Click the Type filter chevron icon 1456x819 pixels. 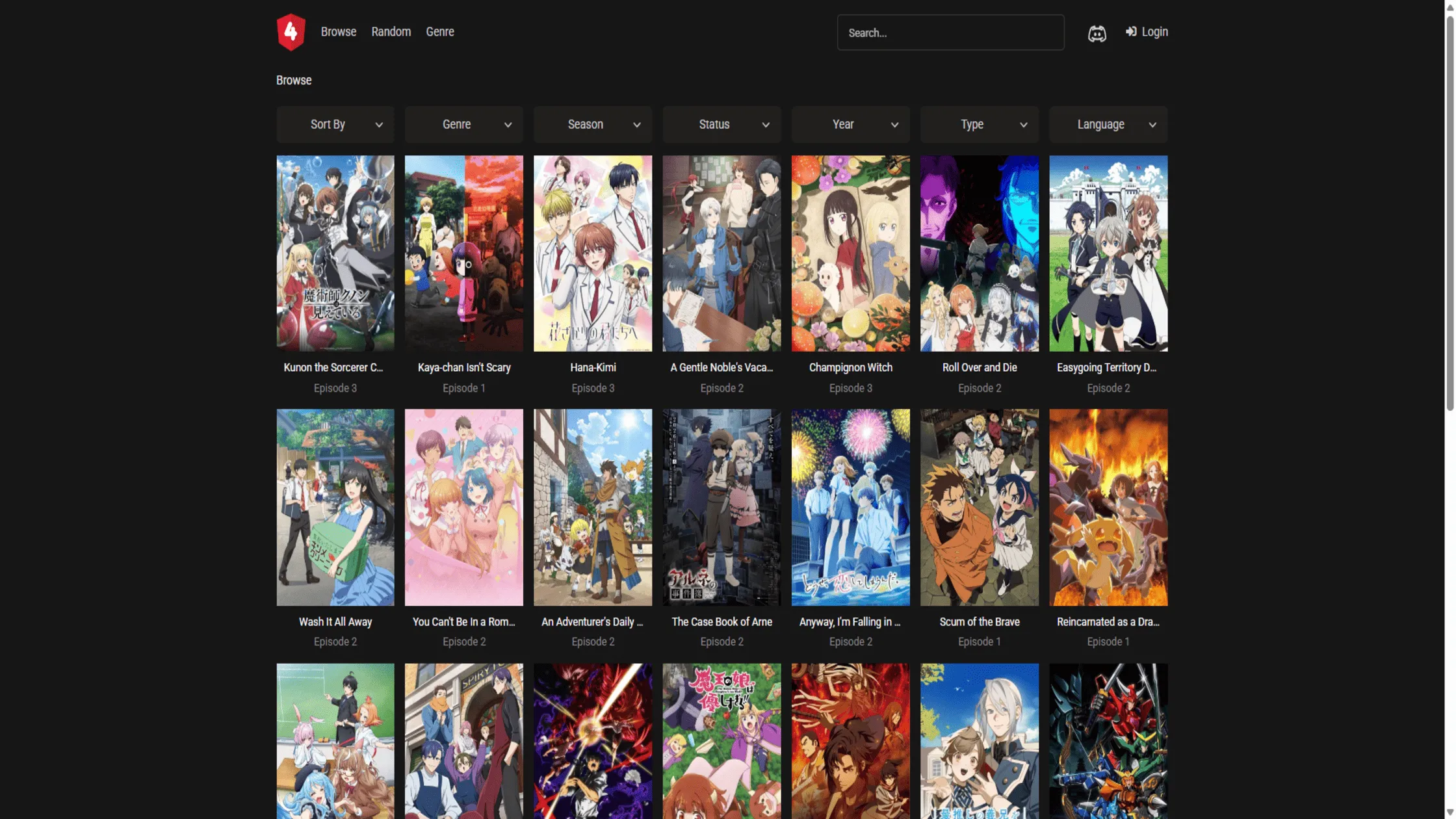point(1023,124)
